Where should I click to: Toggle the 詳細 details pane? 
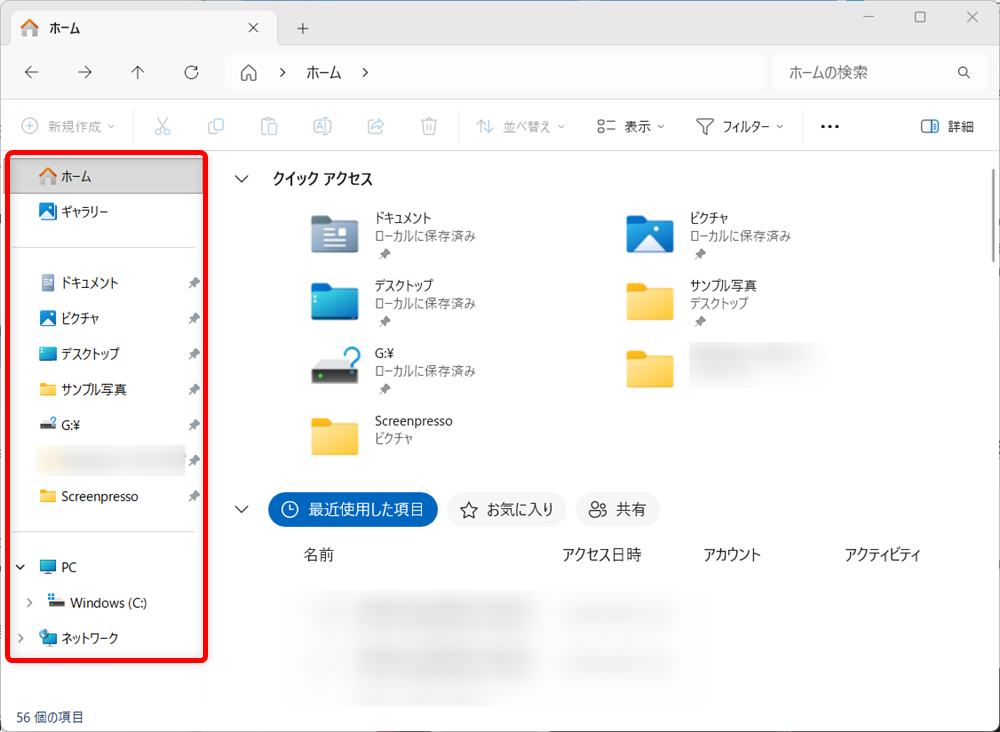coord(946,125)
